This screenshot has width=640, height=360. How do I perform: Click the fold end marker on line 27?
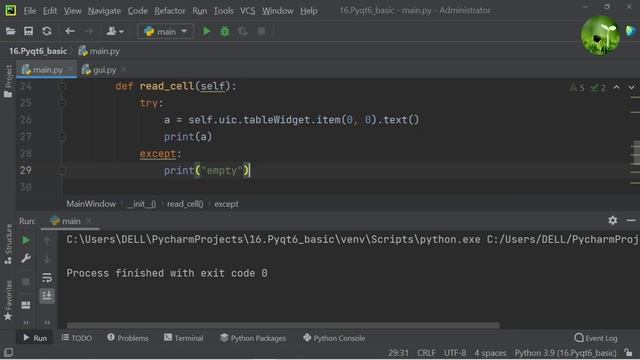(62, 137)
